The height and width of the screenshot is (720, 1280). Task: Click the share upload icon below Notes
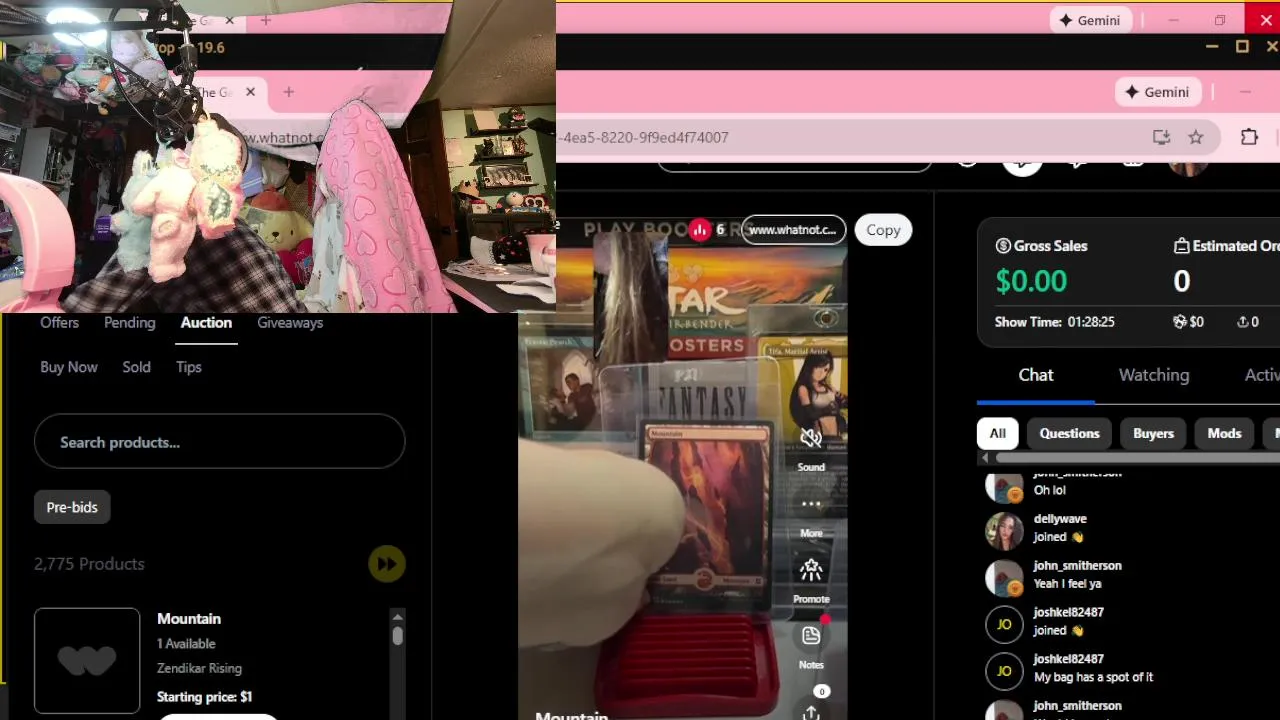pyautogui.click(x=811, y=712)
